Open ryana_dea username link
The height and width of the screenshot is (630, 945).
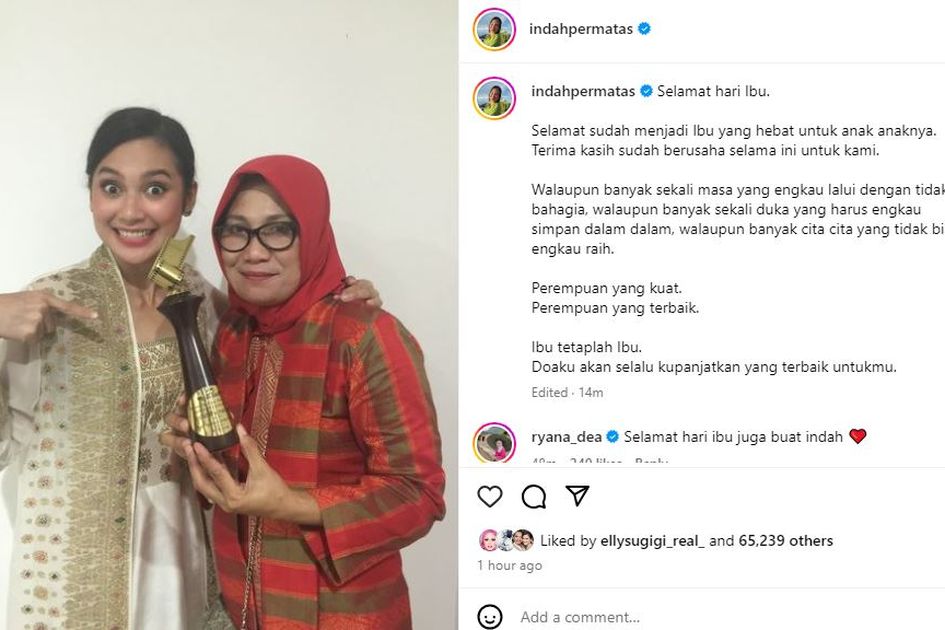tap(567, 437)
